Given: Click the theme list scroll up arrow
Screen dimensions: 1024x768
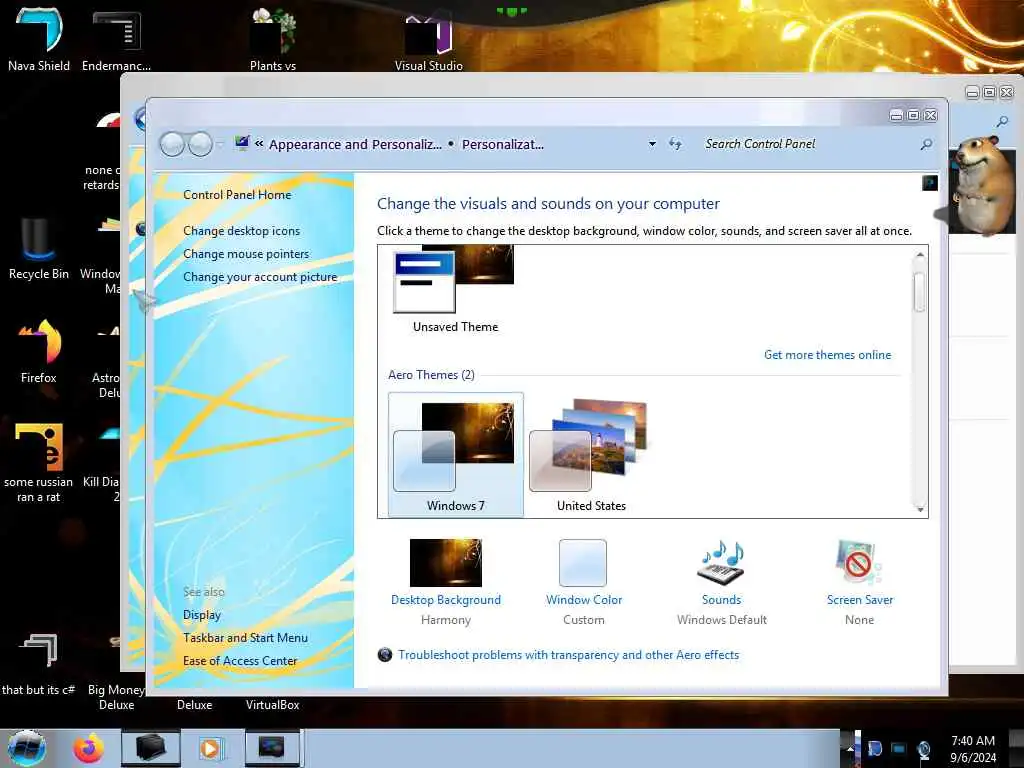Looking at the screenshot, I should pyautogui.click(x=920, y=255).
